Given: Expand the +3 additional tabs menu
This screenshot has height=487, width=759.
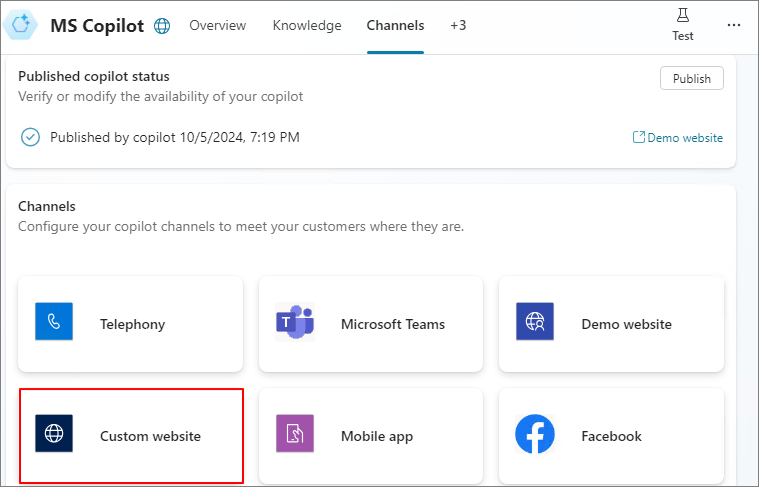Looking at the screenshot, I should click(458, 25).
